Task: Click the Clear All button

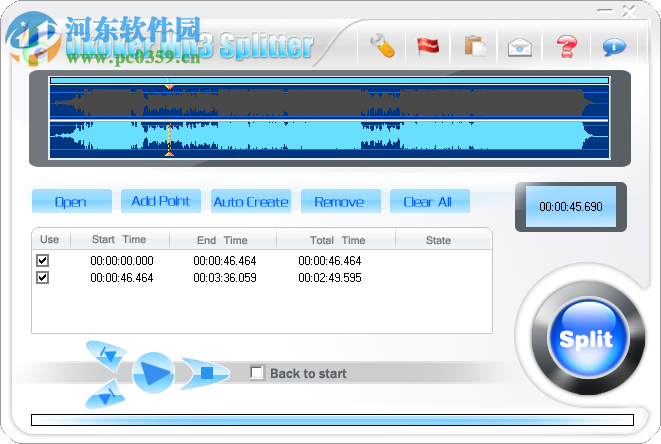Action: [430, 202]
